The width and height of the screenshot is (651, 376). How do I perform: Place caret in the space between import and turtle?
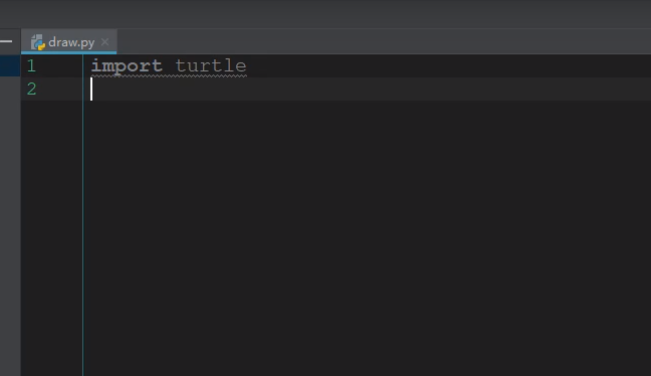169,66
